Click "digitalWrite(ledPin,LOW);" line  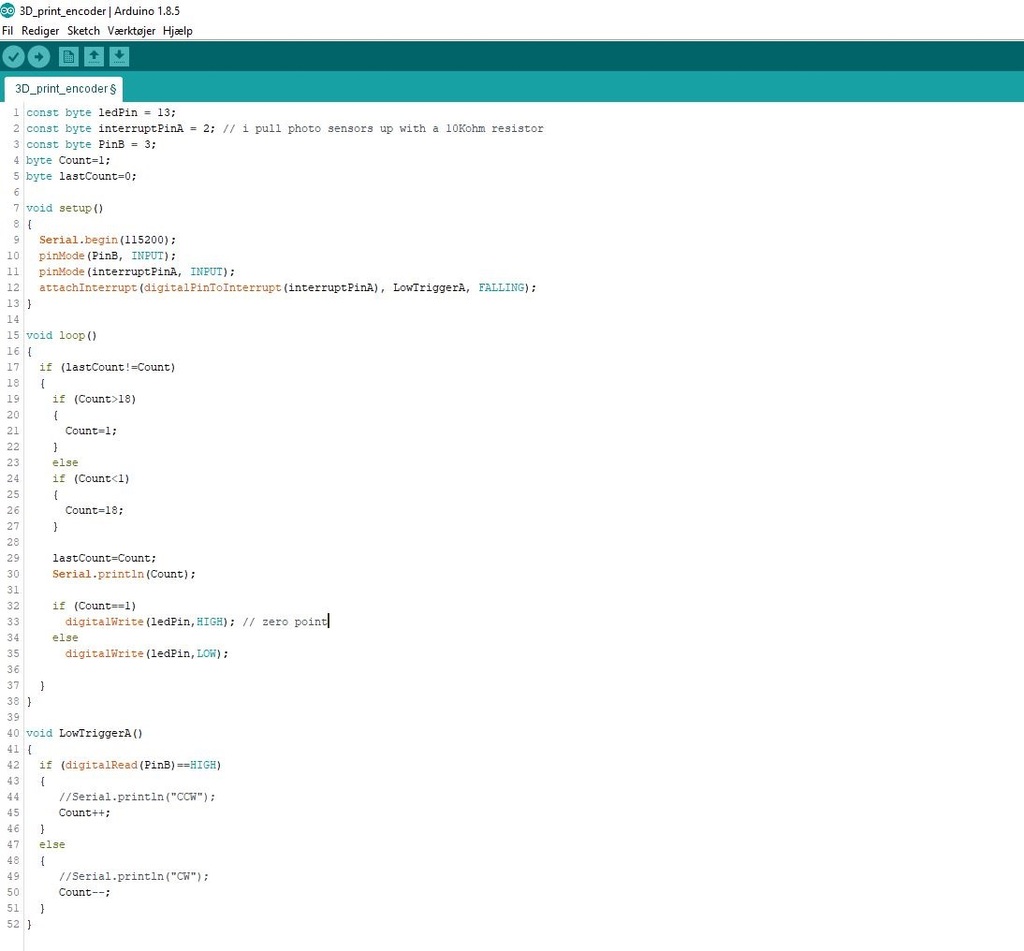[x=147, y=654]
